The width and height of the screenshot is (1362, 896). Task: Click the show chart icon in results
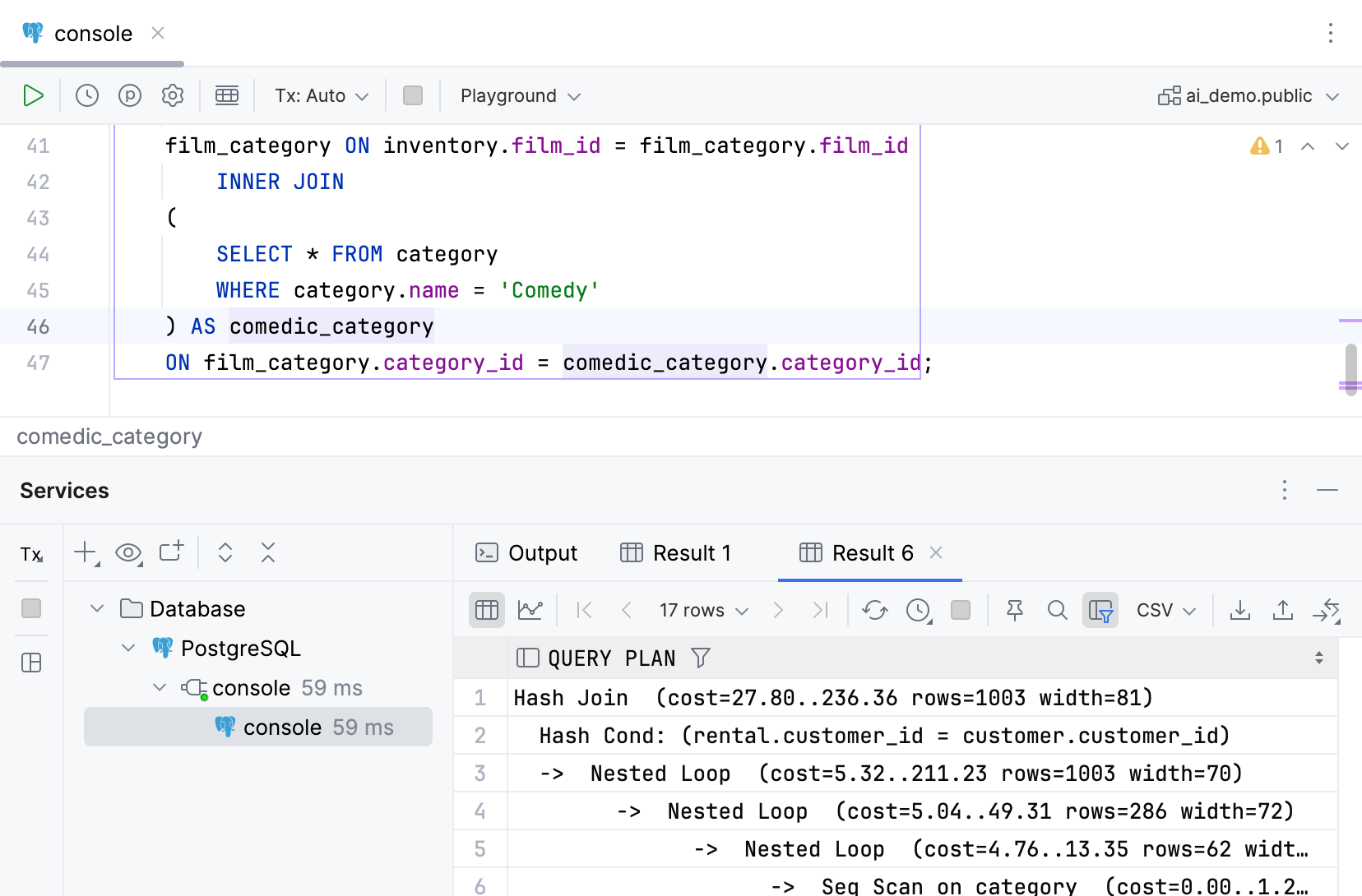[530, 610]
